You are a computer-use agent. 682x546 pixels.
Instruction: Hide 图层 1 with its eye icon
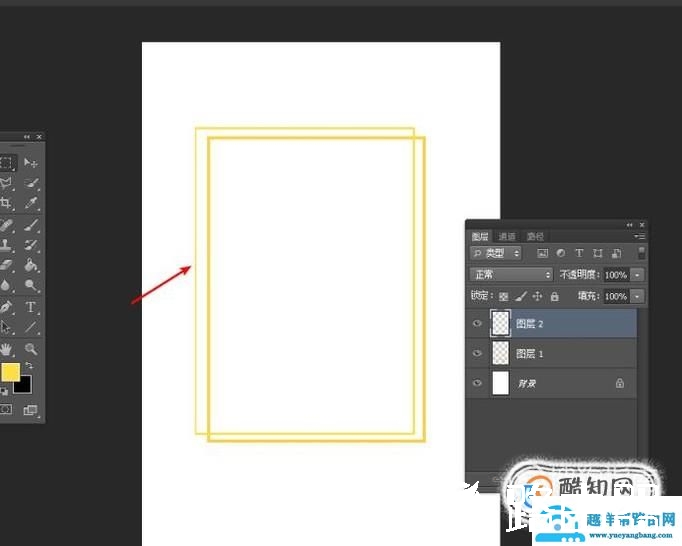(477, 353)
